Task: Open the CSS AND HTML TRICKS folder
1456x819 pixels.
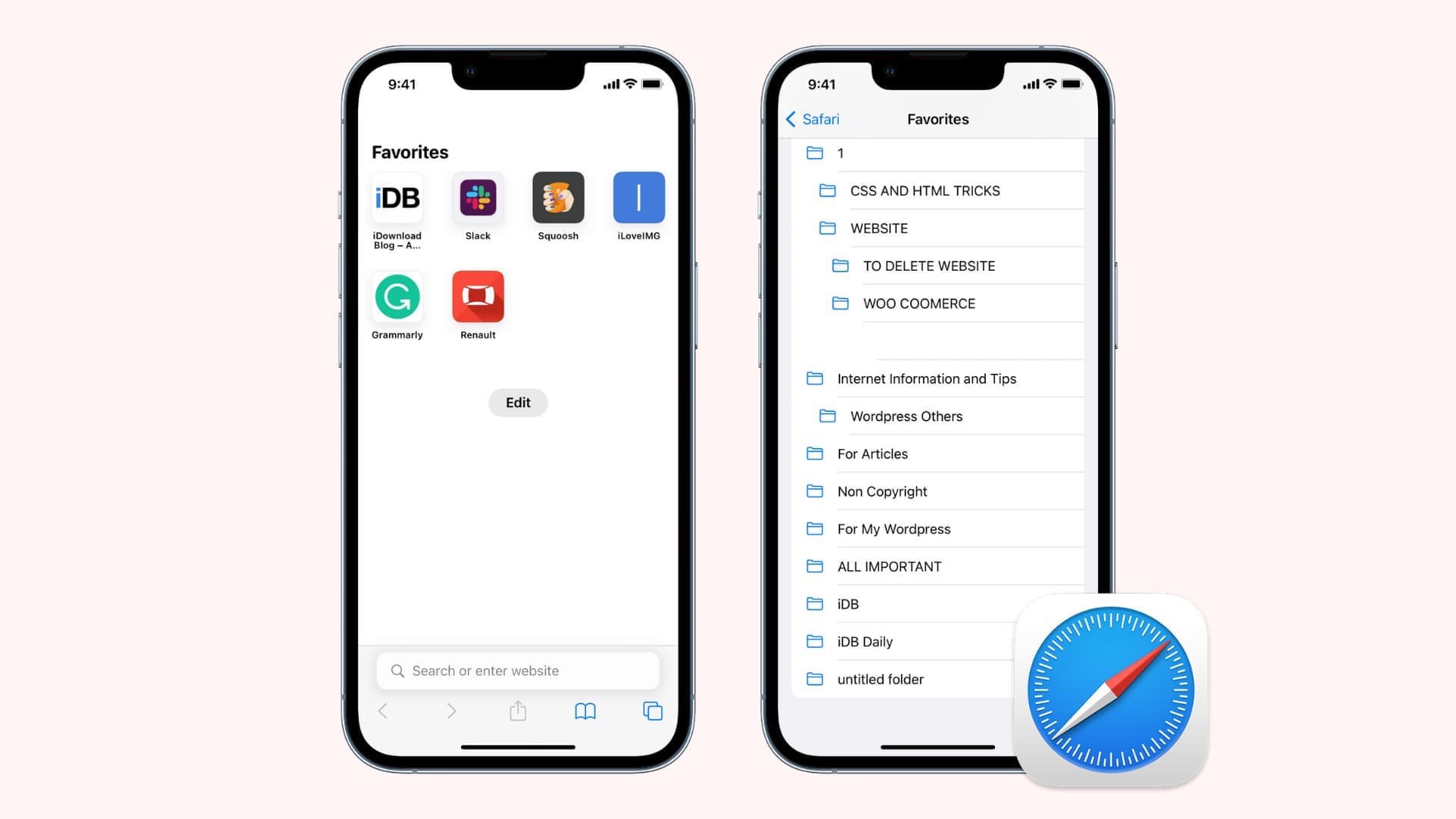Action: coord(924,190)
